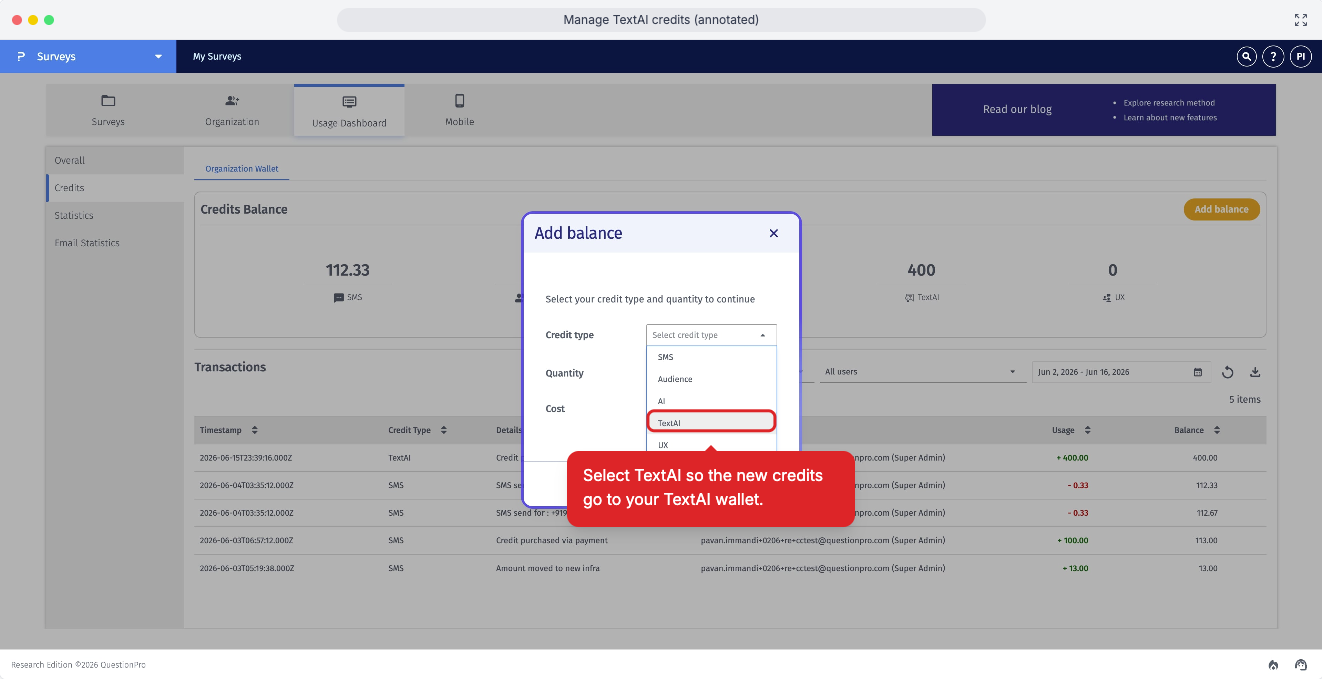Viewport: 1322px width, 679px height.
Task: Click the QuestionPro logo icon
Action: [21, 57]
